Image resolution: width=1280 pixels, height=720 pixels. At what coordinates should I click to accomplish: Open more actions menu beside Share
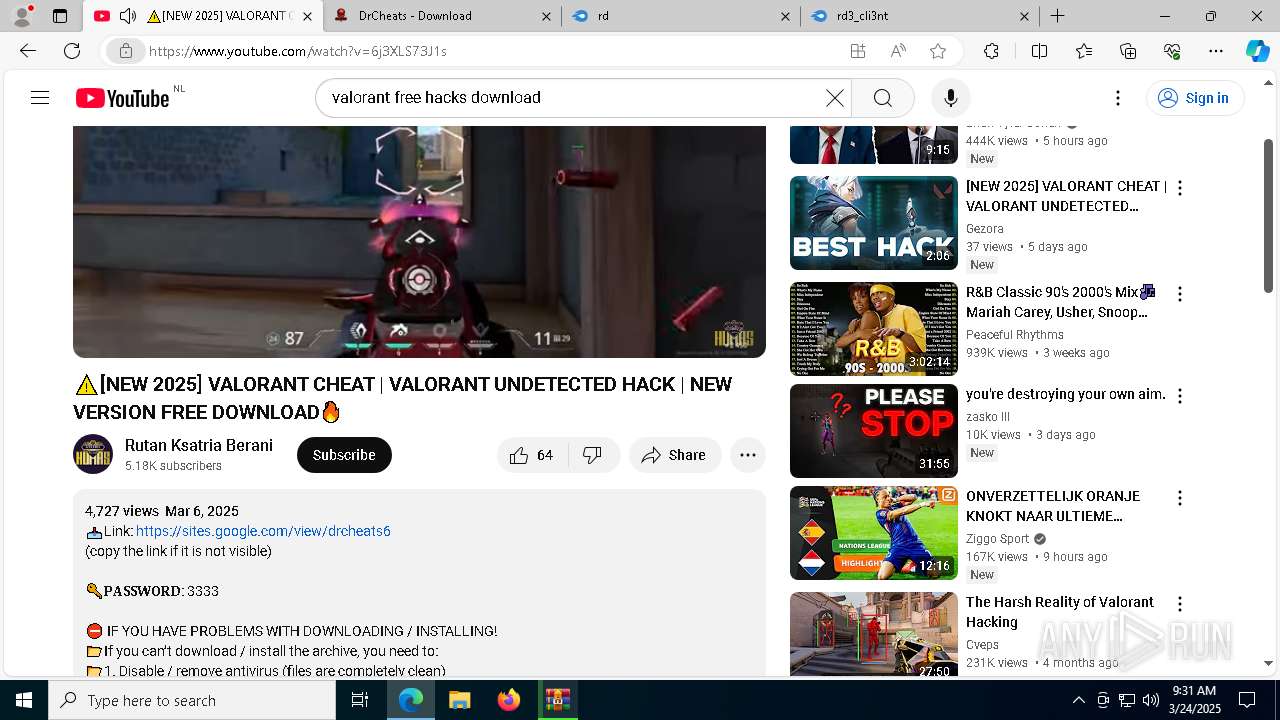click(747, 455)
